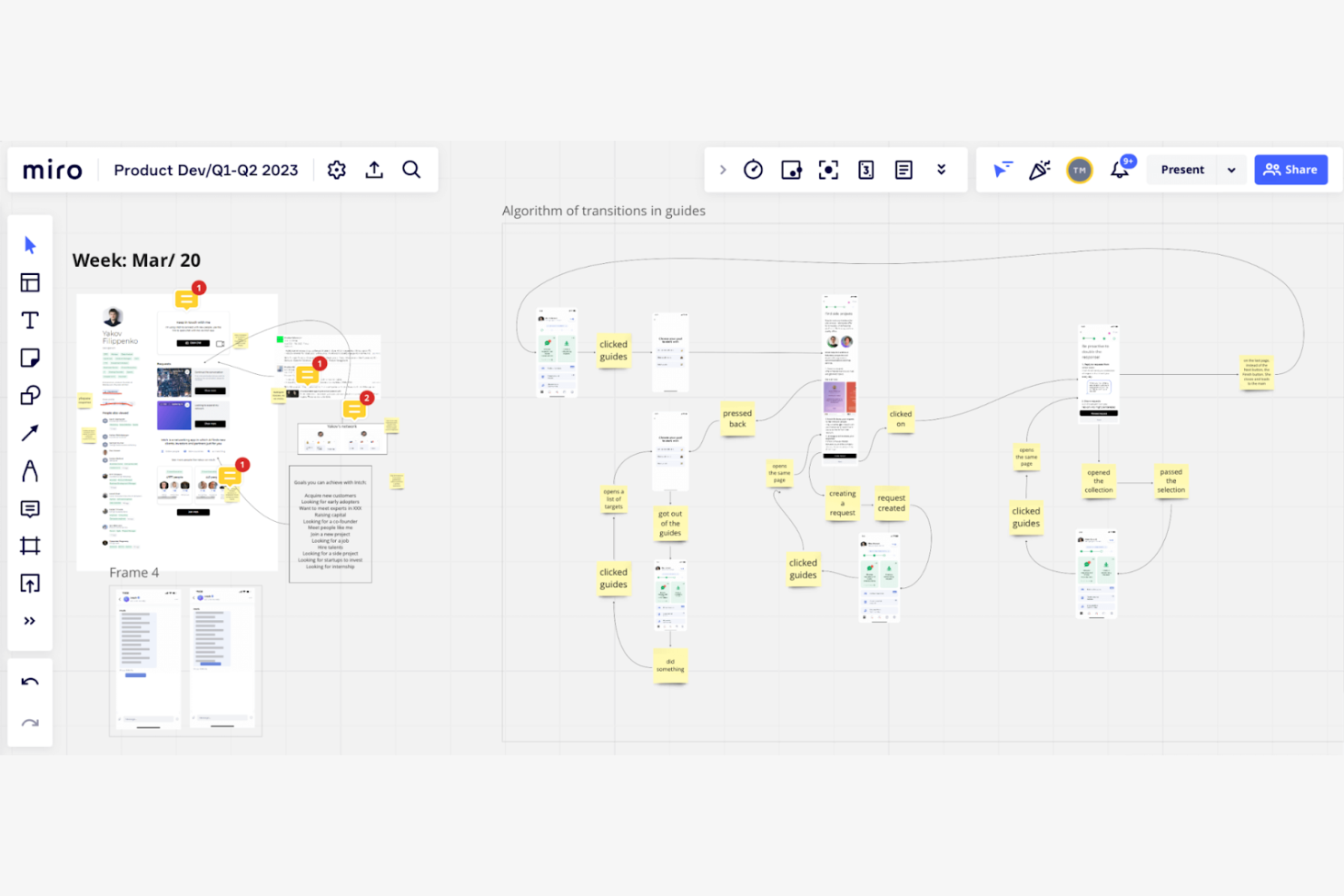Select the 'passed the selection' sticky note

pos(1171,481)
